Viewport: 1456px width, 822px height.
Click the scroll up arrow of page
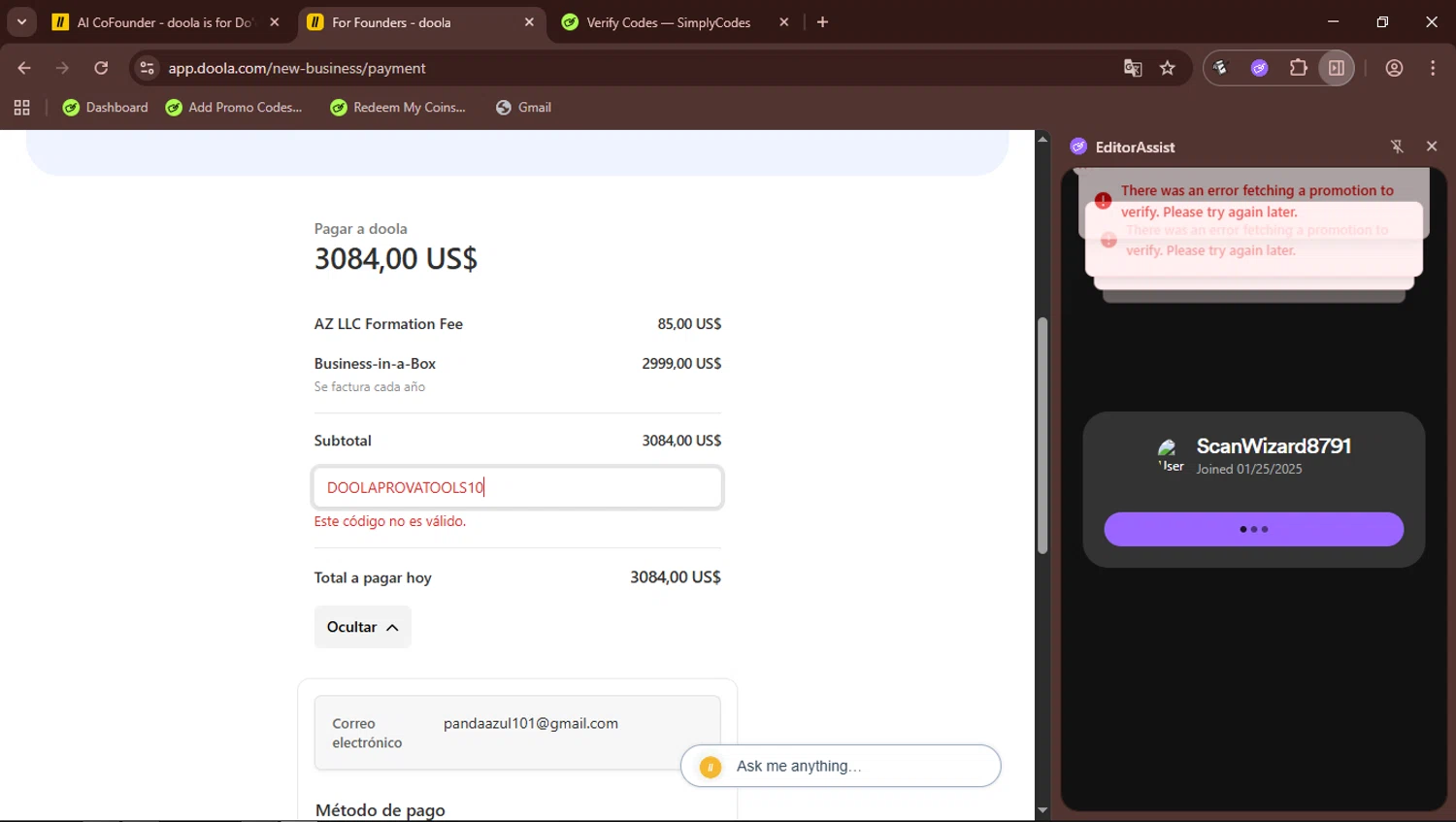click(1042, 139)
